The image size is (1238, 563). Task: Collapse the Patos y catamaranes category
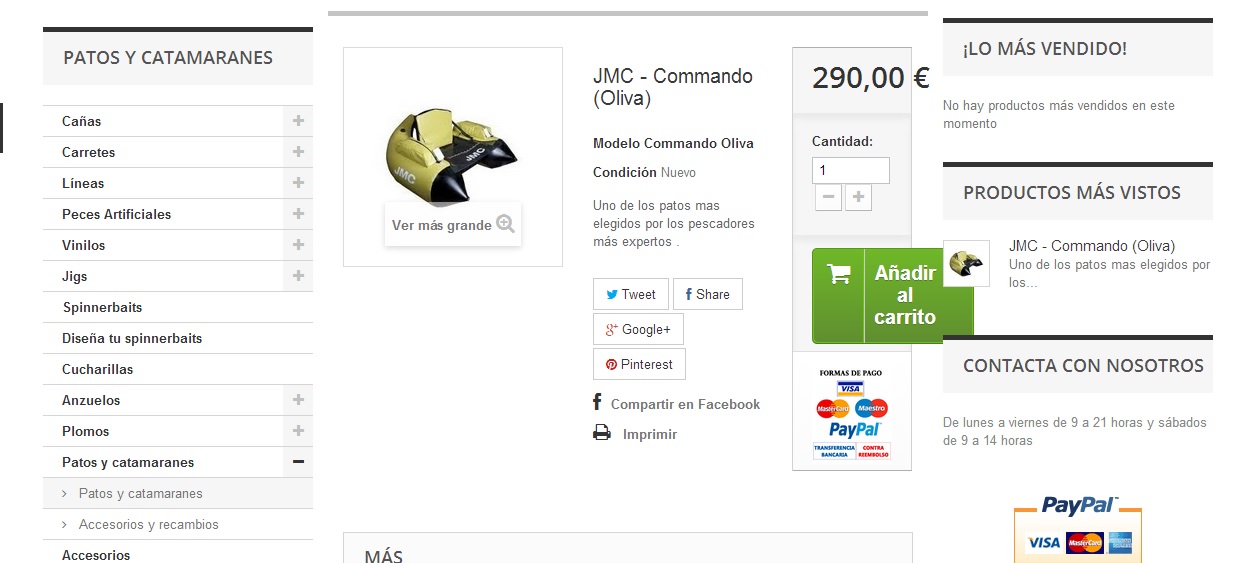[298, 462]
